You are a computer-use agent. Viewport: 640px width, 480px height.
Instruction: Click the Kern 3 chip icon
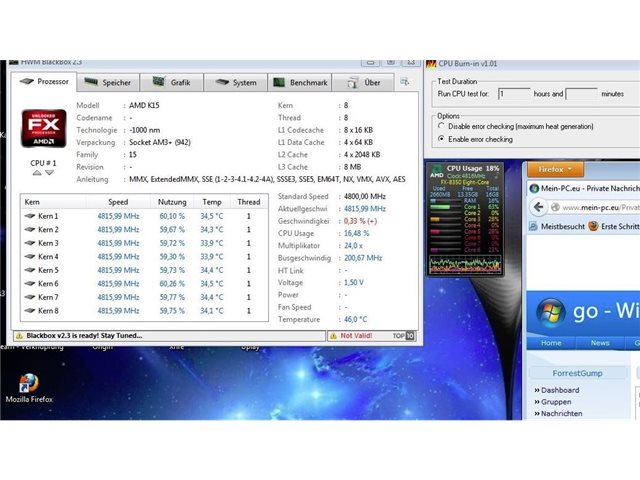click(30, 243)
